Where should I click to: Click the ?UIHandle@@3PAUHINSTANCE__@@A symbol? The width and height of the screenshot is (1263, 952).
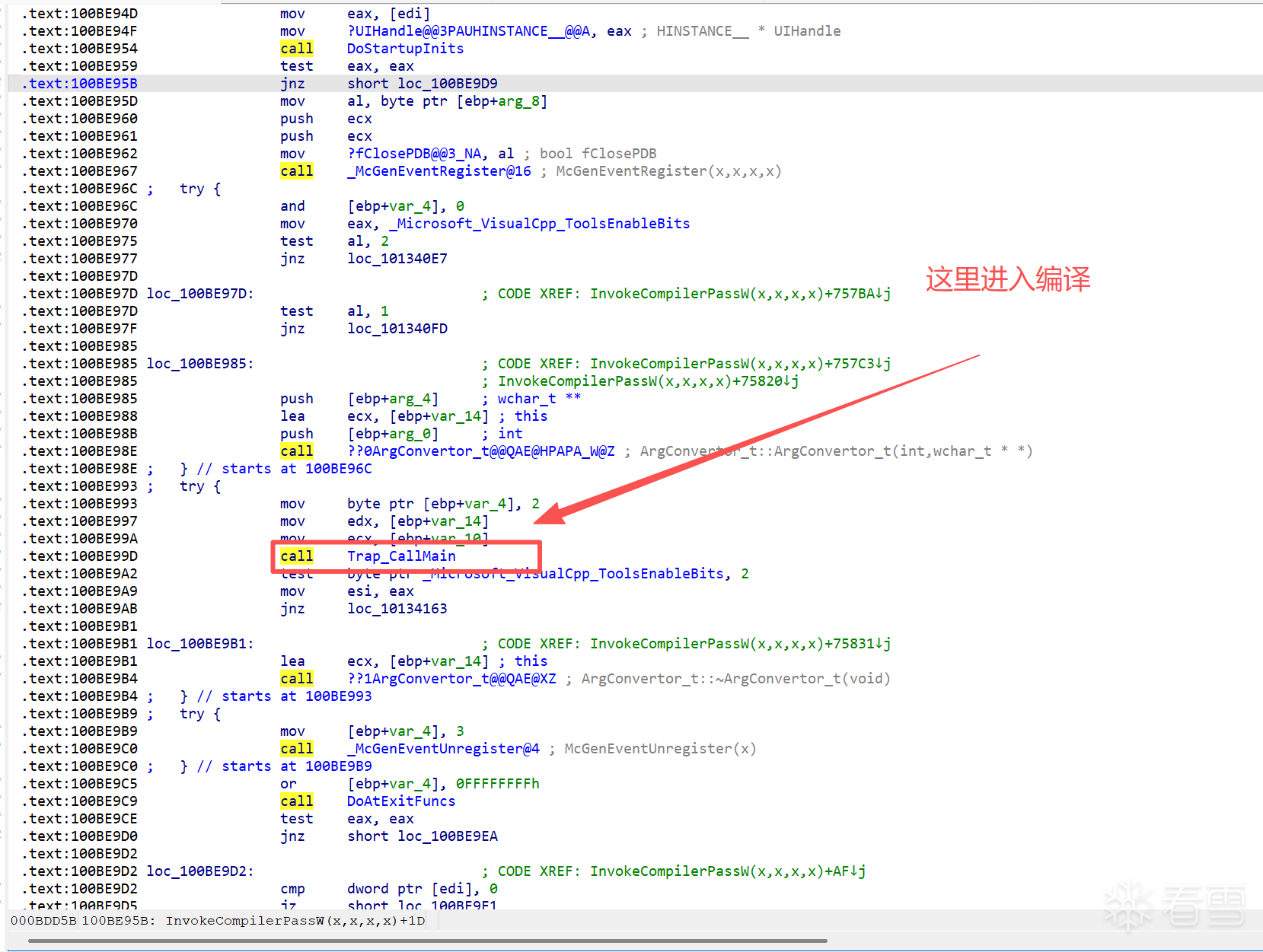(x=468, y=31)
